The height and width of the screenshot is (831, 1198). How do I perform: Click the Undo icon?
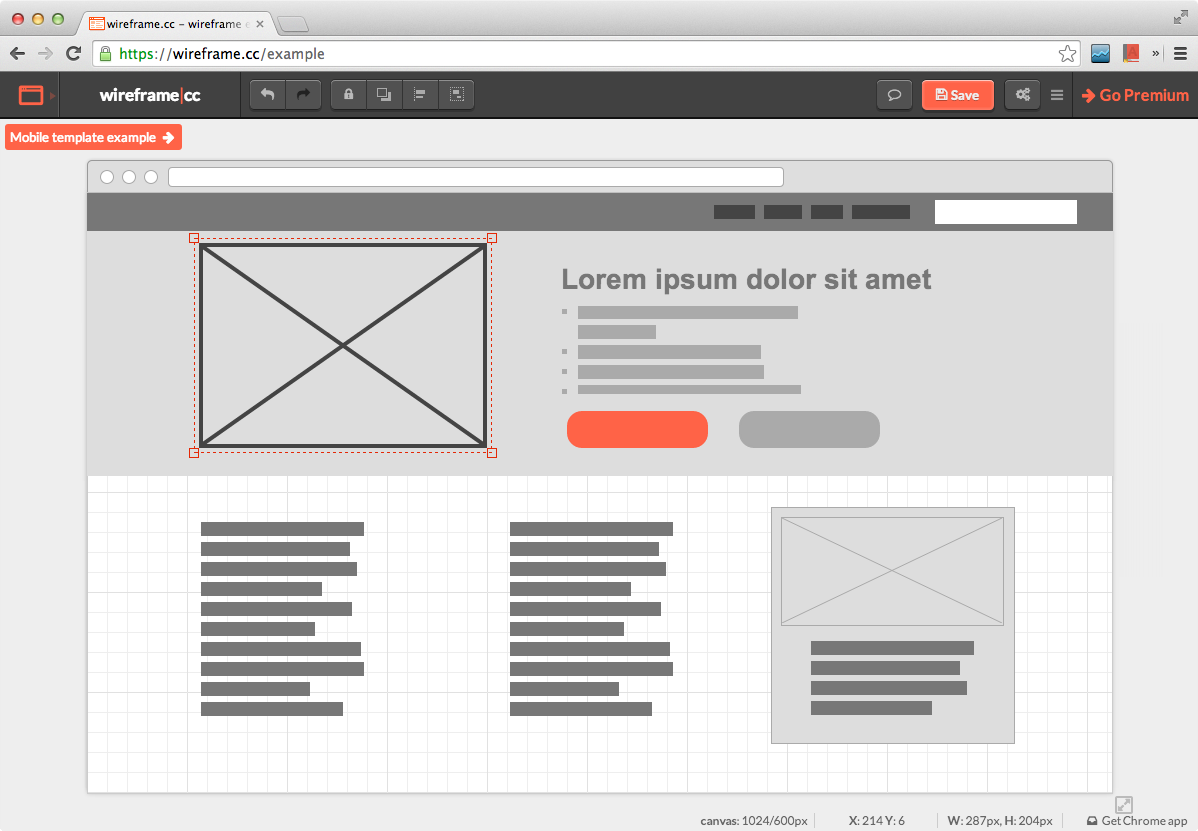click(267, 94)
